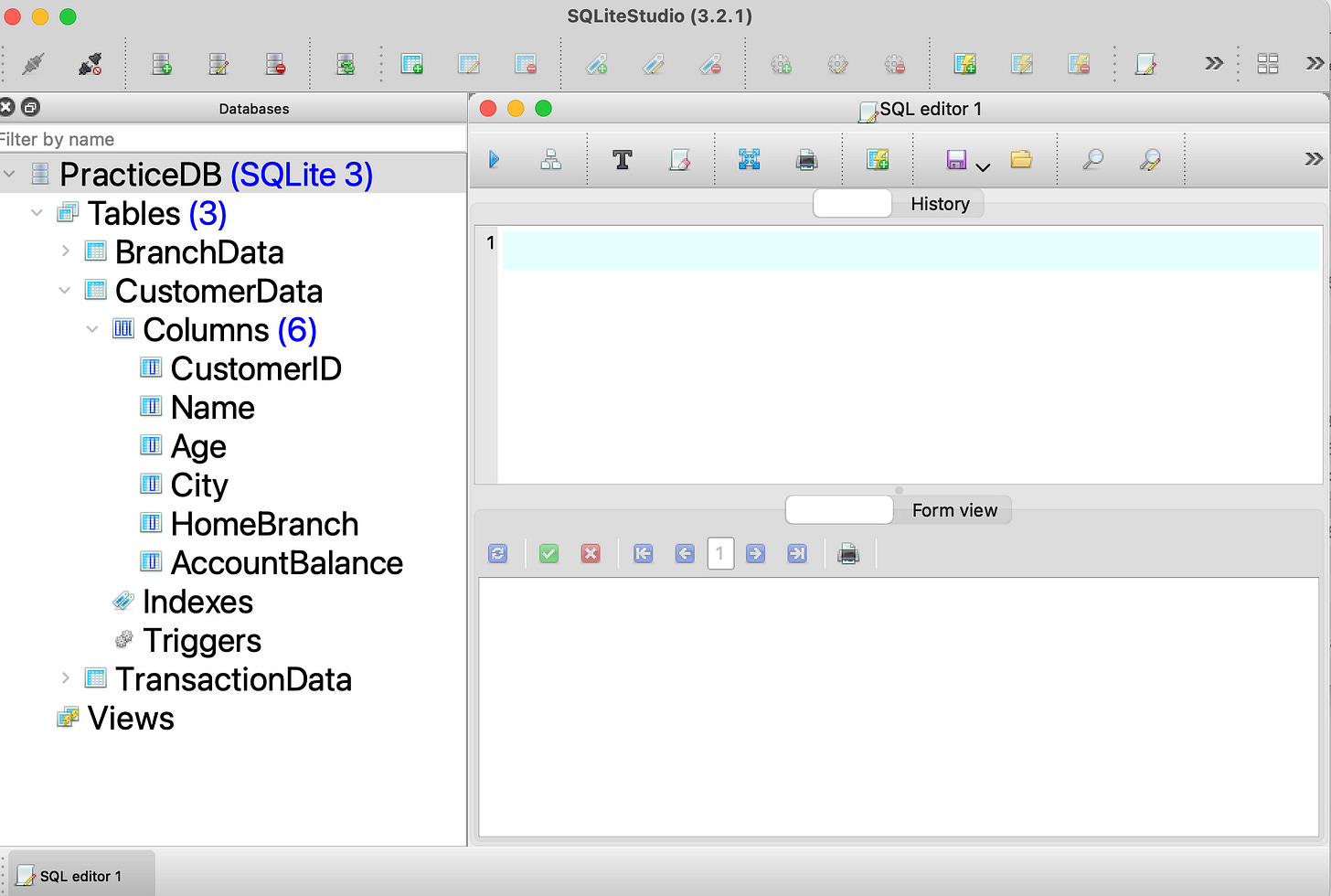Click the Connect to database plug icon
Image resolution: width=1331 pixels, height=896 pixels.
pyautogui.click(x=34, y=64)
